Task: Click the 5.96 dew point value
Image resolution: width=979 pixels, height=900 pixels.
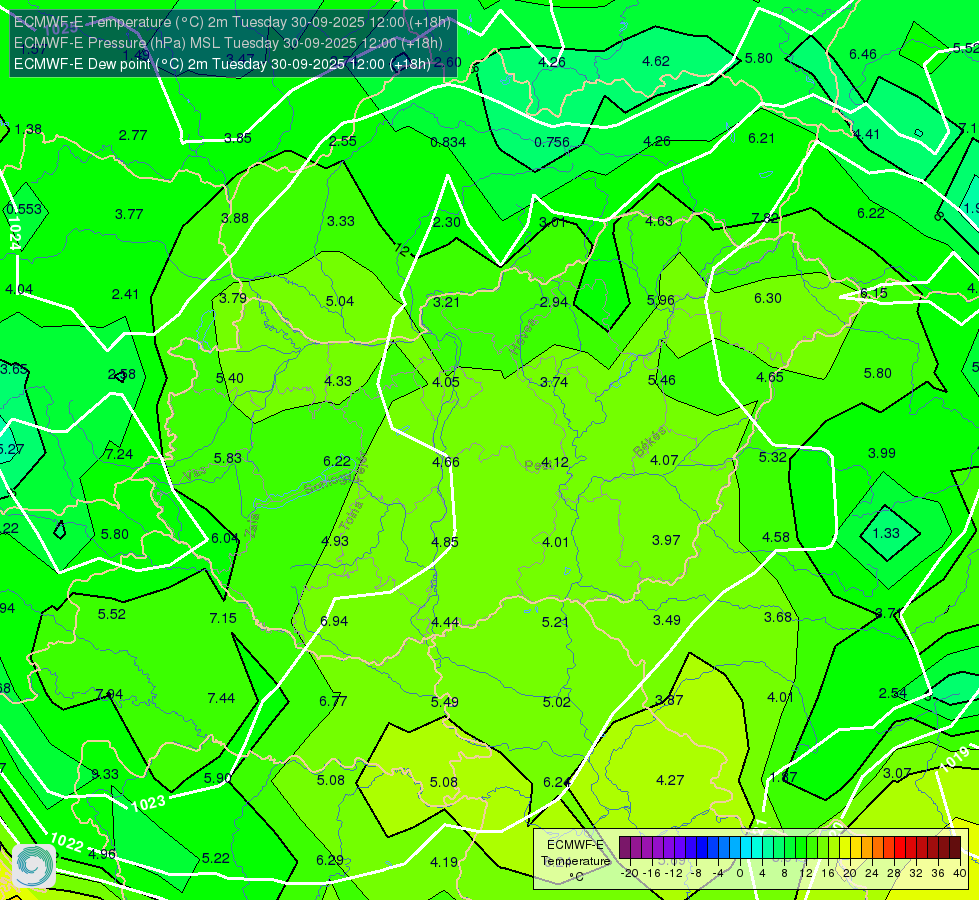Action: 661,300
